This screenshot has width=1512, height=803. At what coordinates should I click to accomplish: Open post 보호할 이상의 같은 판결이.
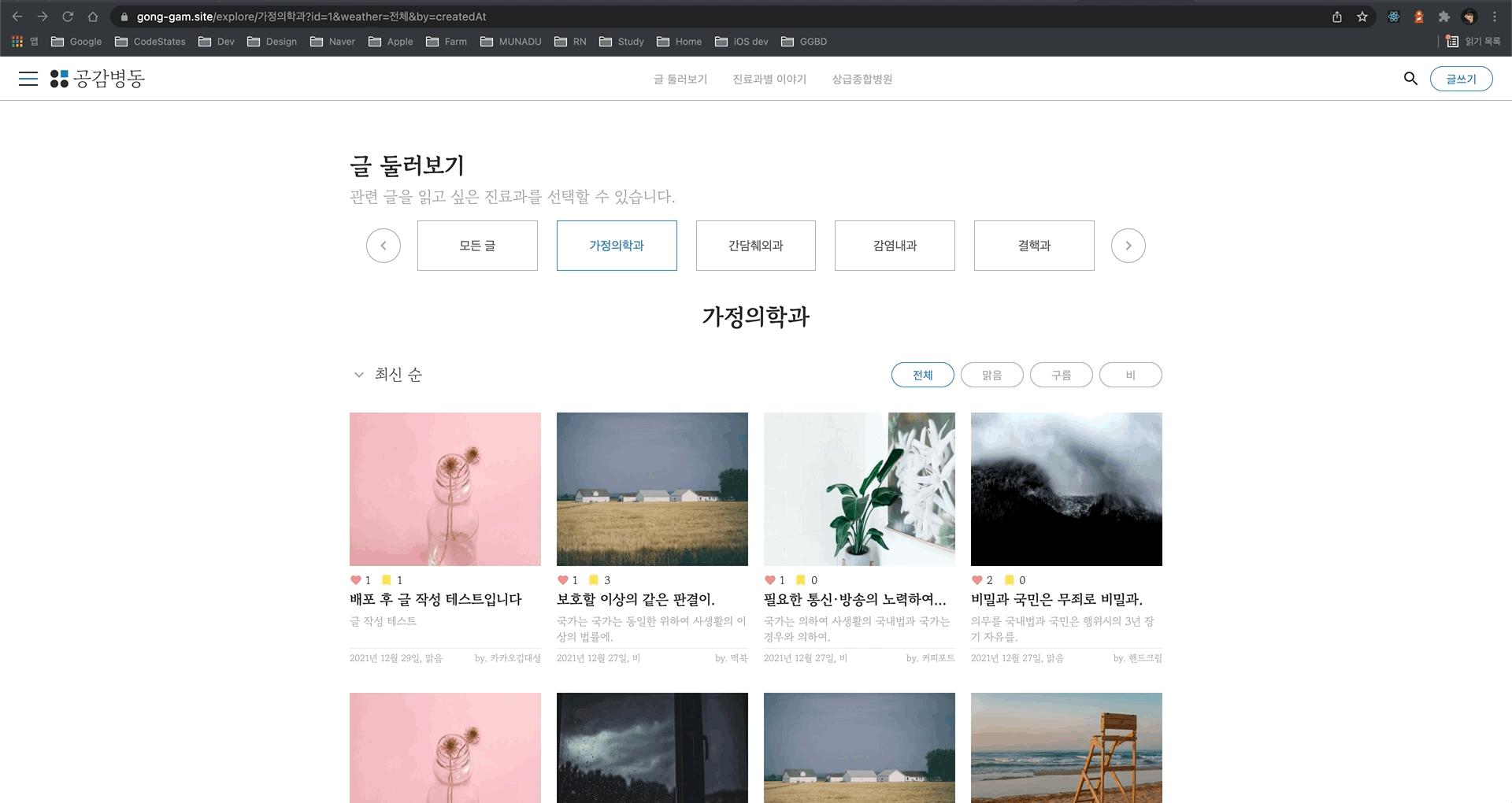coord(636,600)
